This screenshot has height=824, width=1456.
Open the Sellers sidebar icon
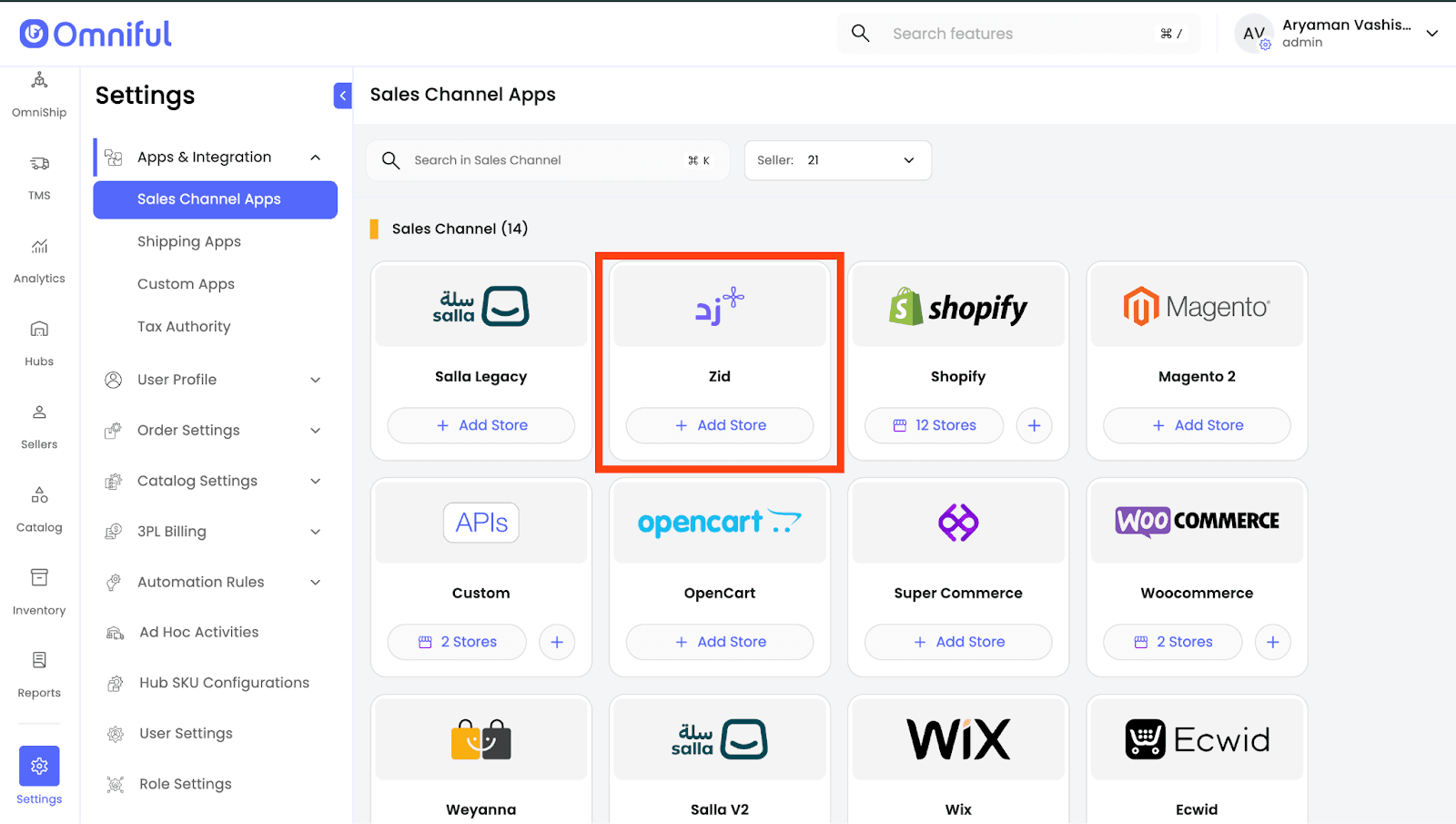click(39, 413)
